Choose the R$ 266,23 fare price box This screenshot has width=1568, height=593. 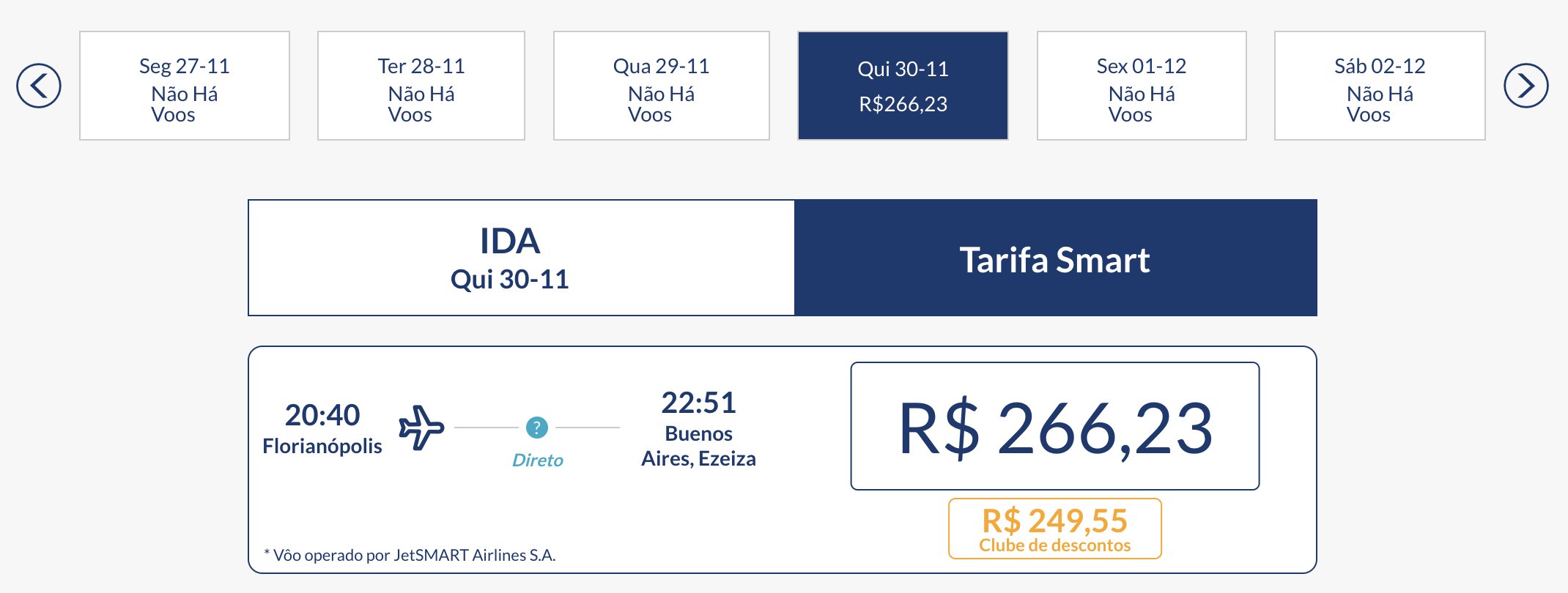coord(1055,426)
